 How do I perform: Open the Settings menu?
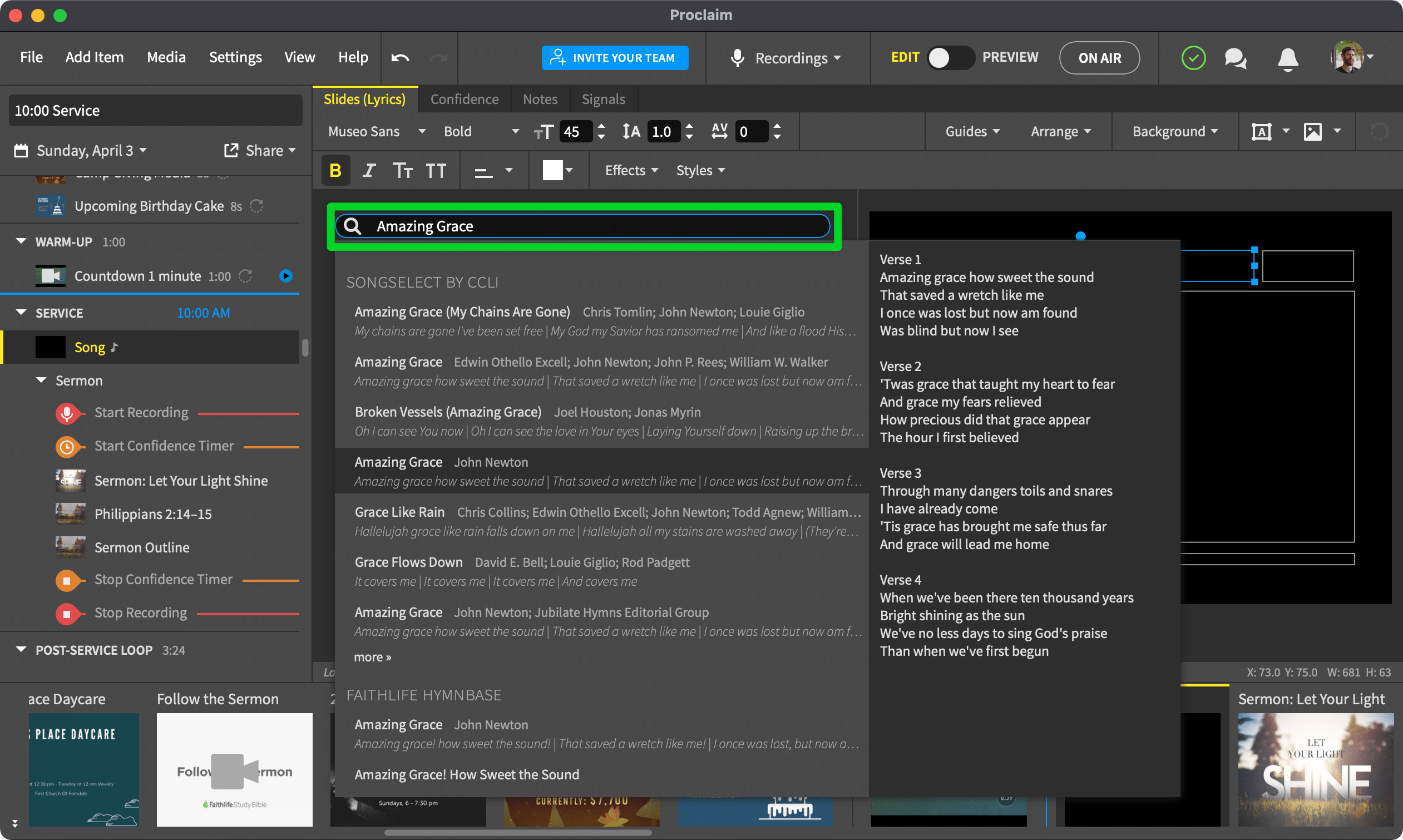click(x=235, y=57)
